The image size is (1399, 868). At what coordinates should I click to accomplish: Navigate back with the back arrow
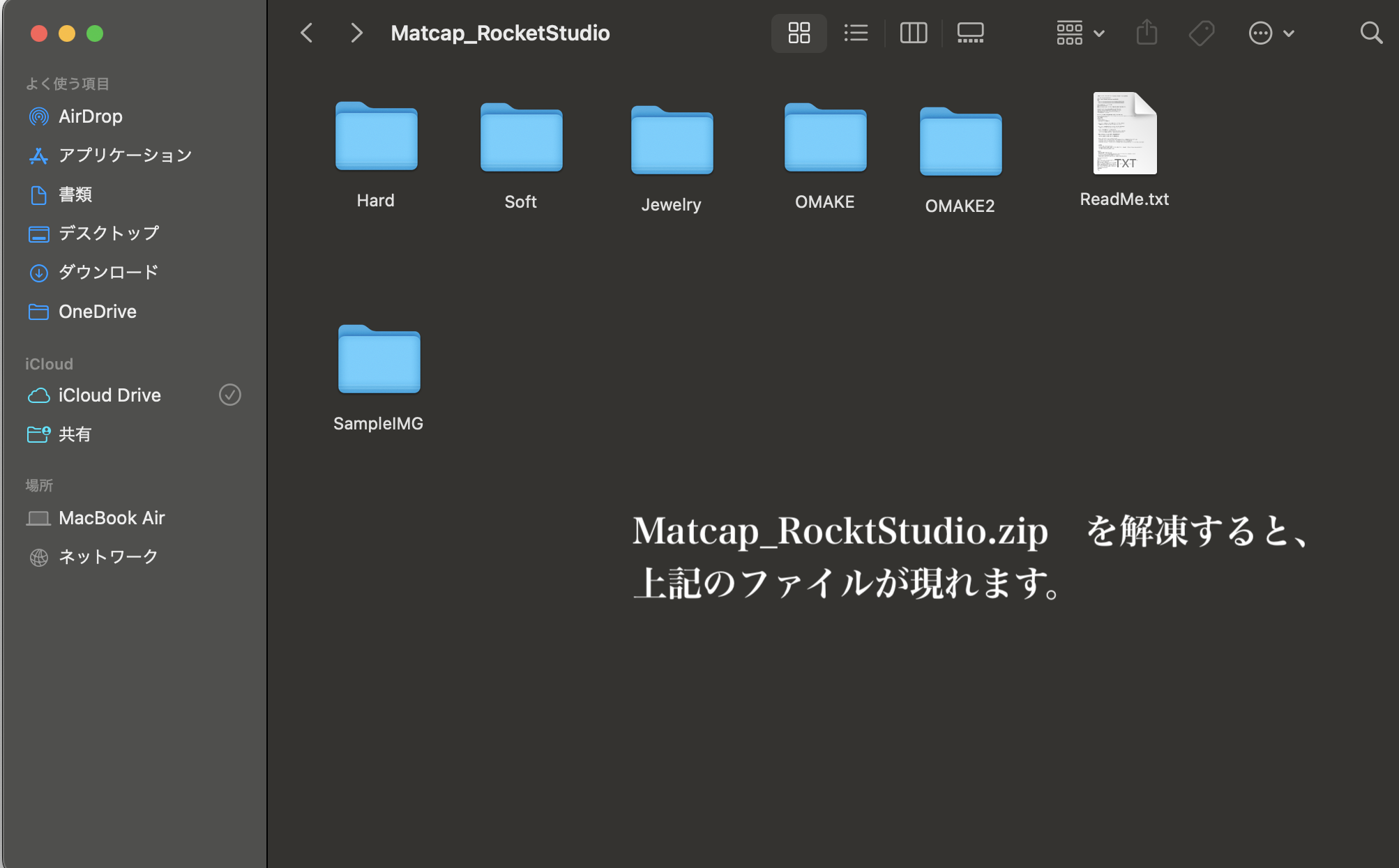[x=305, y=32]
